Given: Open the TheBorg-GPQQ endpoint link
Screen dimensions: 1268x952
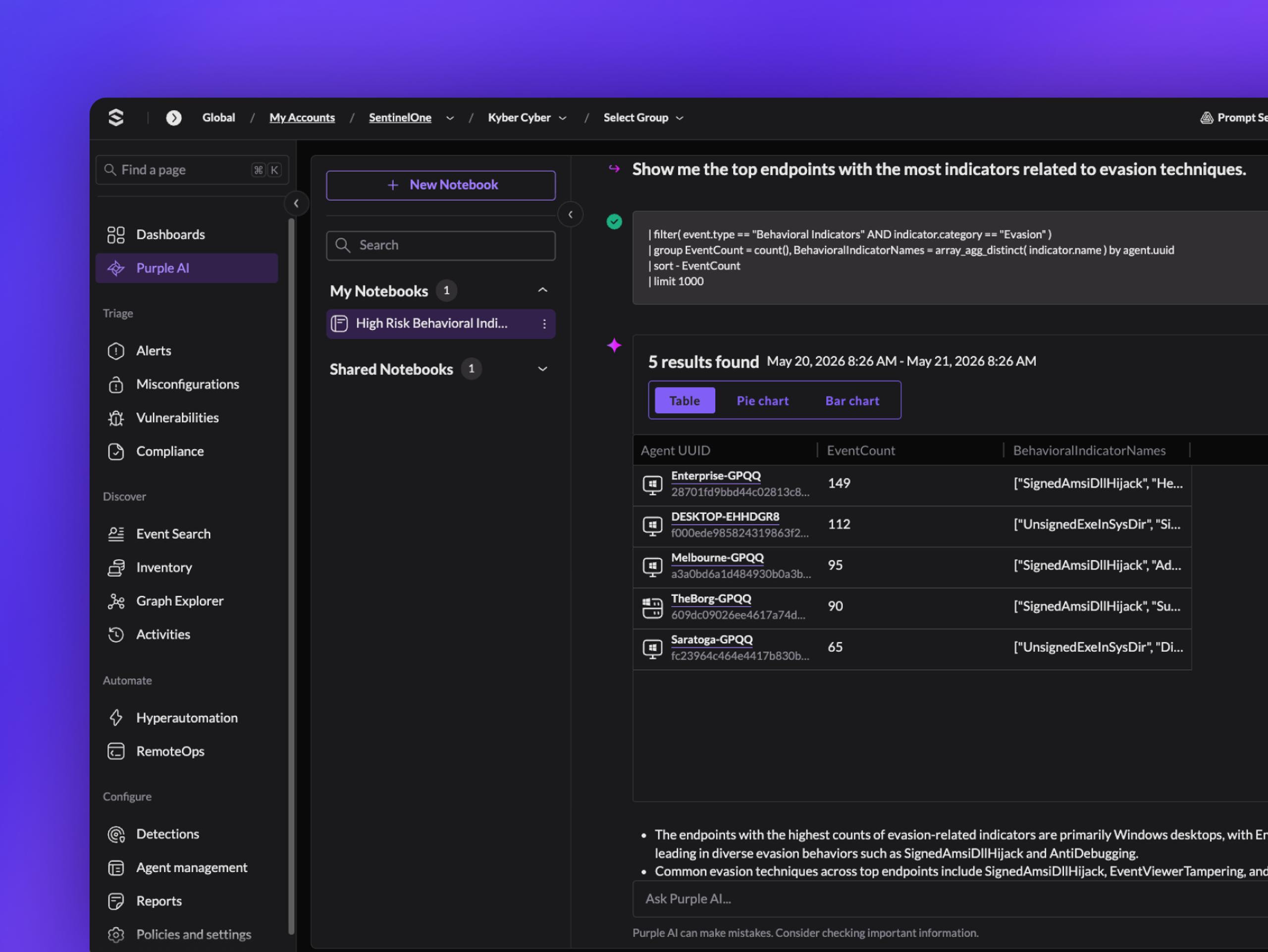Looking at the screenshot, I should click(711, 599).
